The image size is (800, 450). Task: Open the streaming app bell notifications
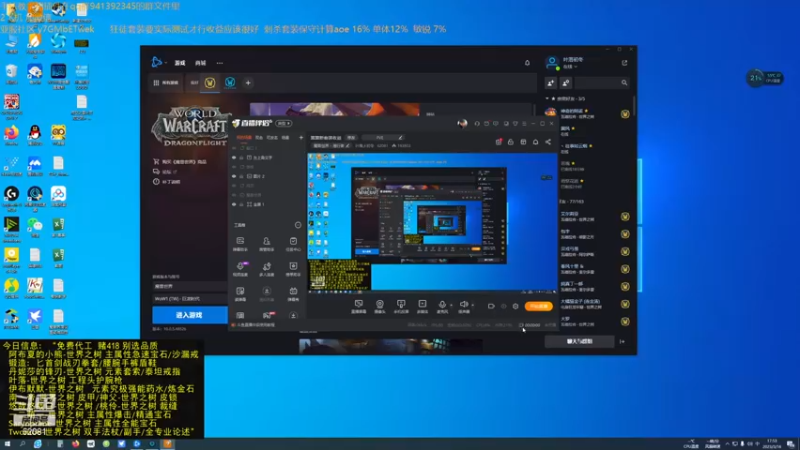[535, 142]
